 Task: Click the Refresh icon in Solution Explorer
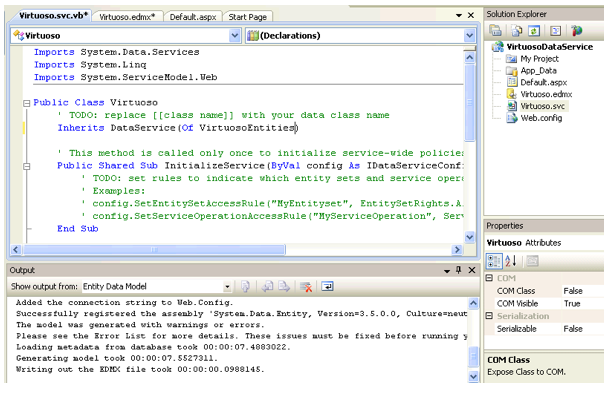tap(534, 31)
